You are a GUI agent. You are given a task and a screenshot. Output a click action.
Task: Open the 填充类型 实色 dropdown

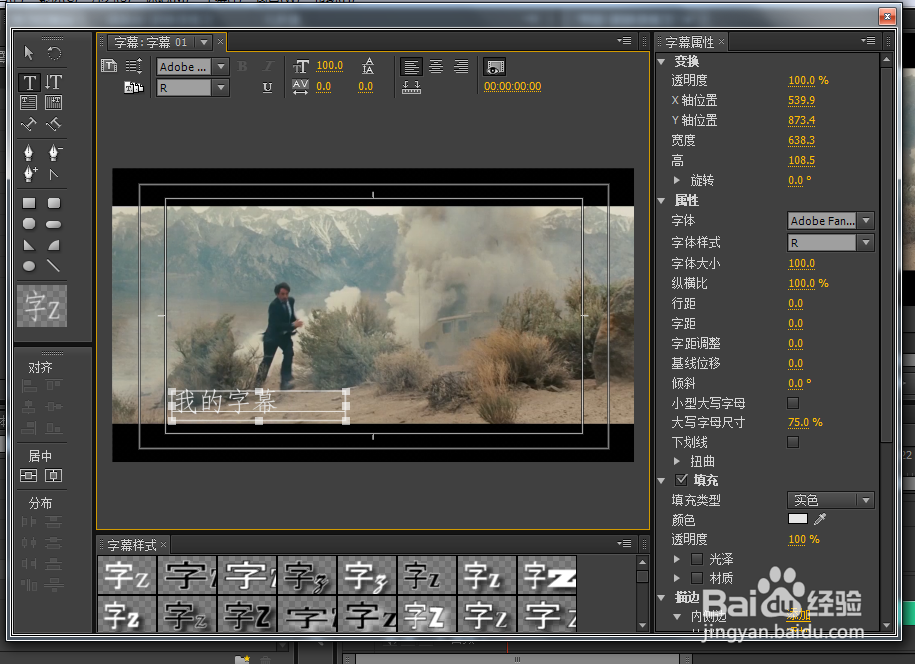pyautogui.click(x=830, y=500)
